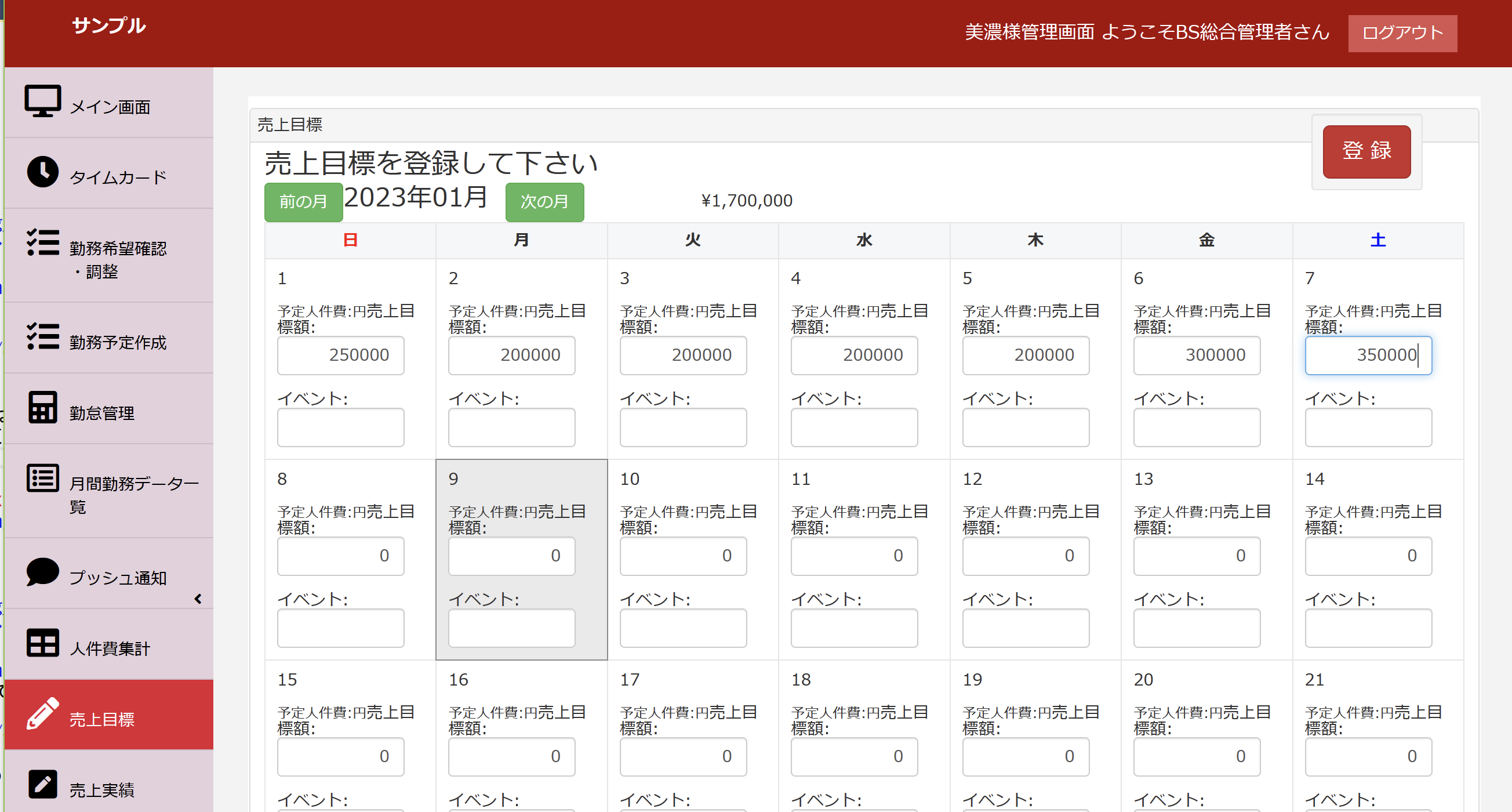1512x812 pixels.
Task: Click the 日 Sunday column header
Action: pyautogui.click(x=350, y=240)
